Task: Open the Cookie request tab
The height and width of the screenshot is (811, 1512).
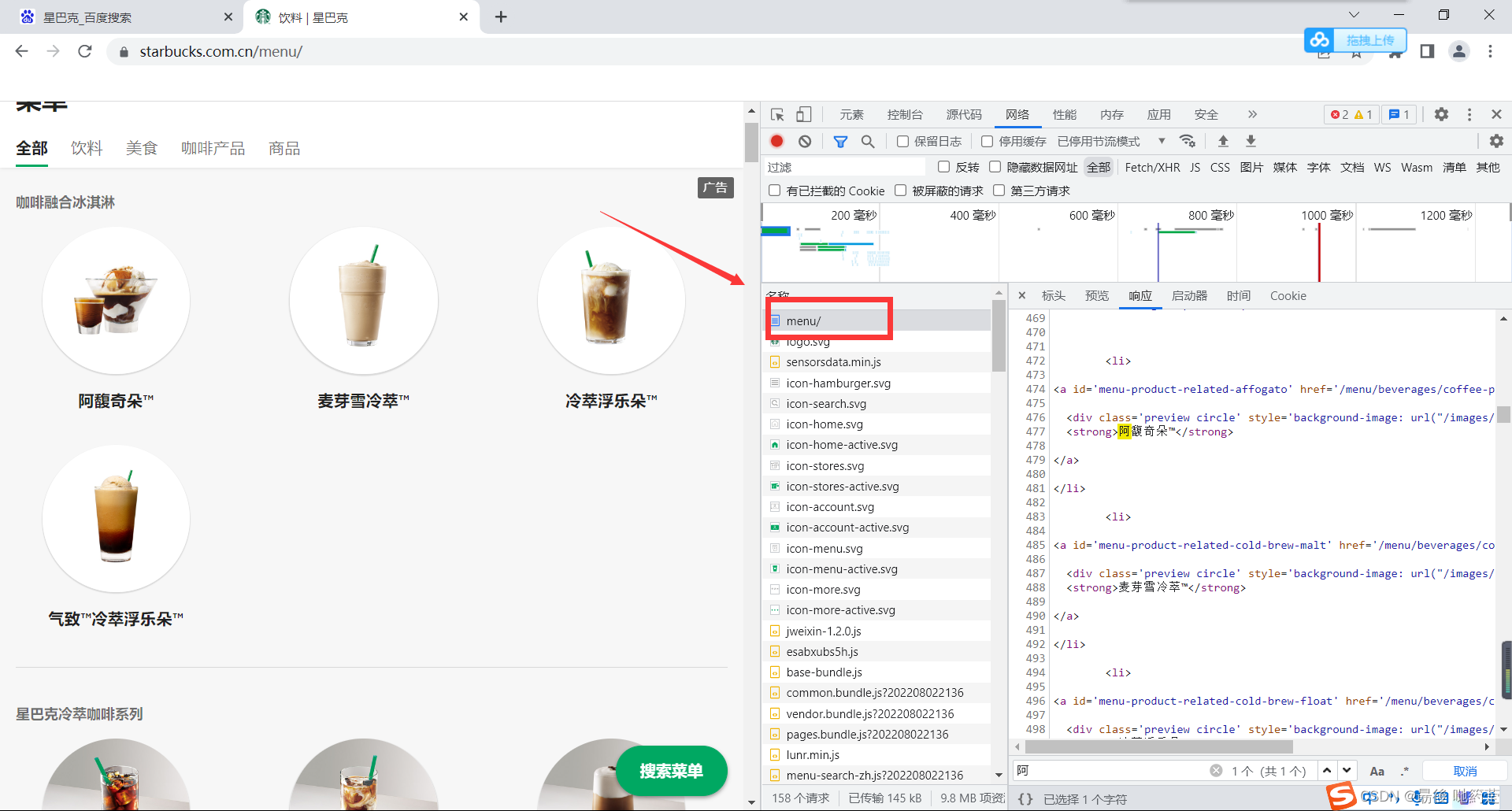Action: point(1288,296)
